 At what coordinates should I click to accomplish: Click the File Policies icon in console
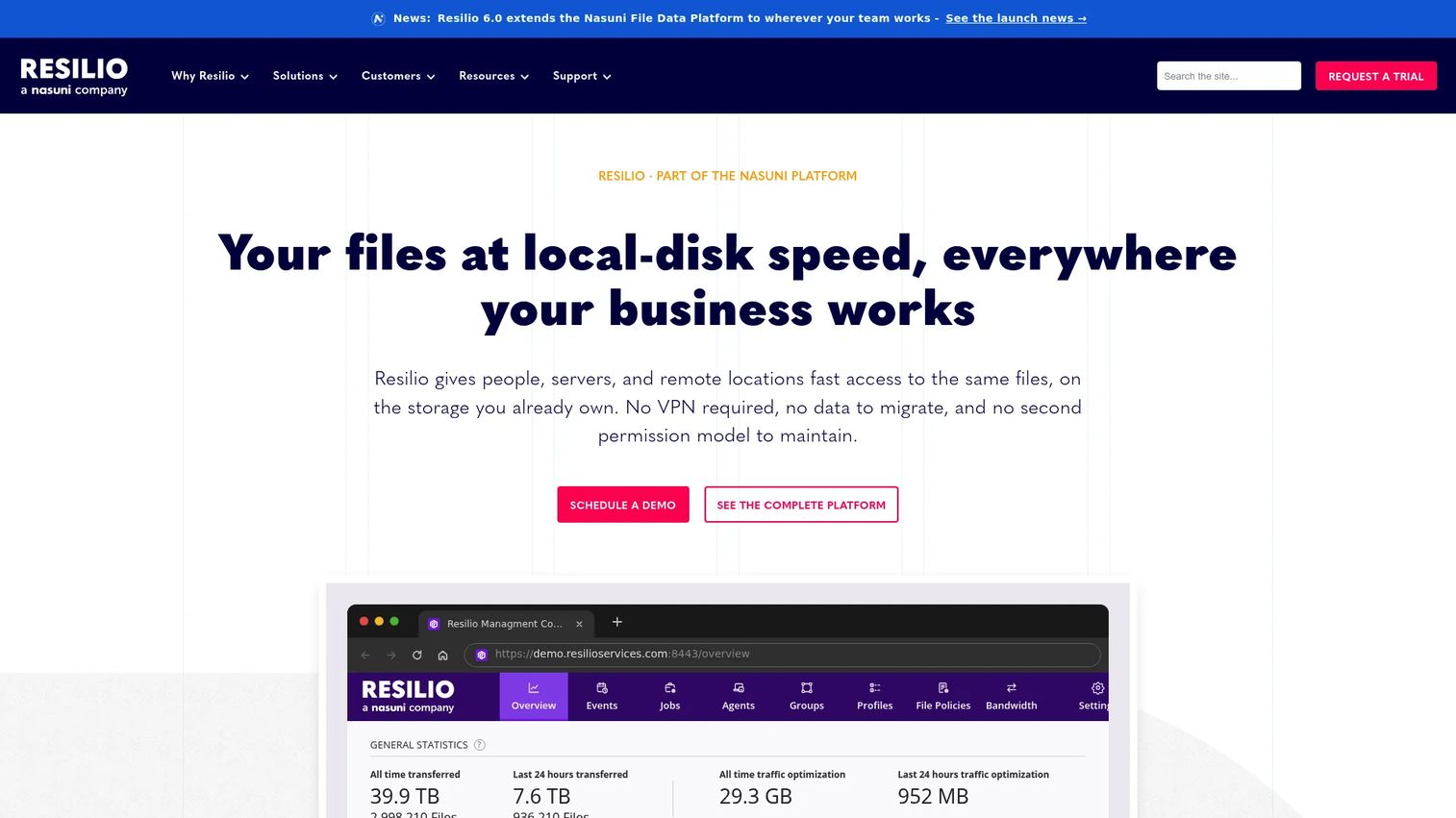[x=943, y=688]
